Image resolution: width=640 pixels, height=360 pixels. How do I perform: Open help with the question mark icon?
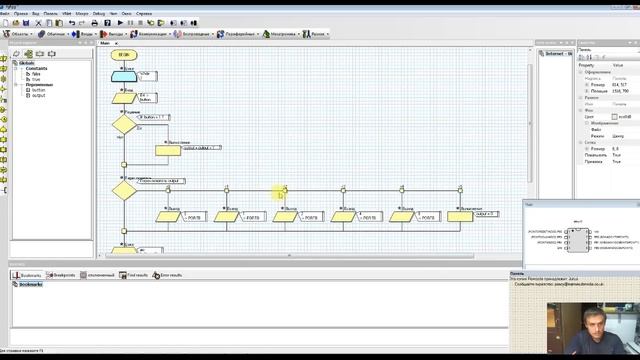point(107,23)
